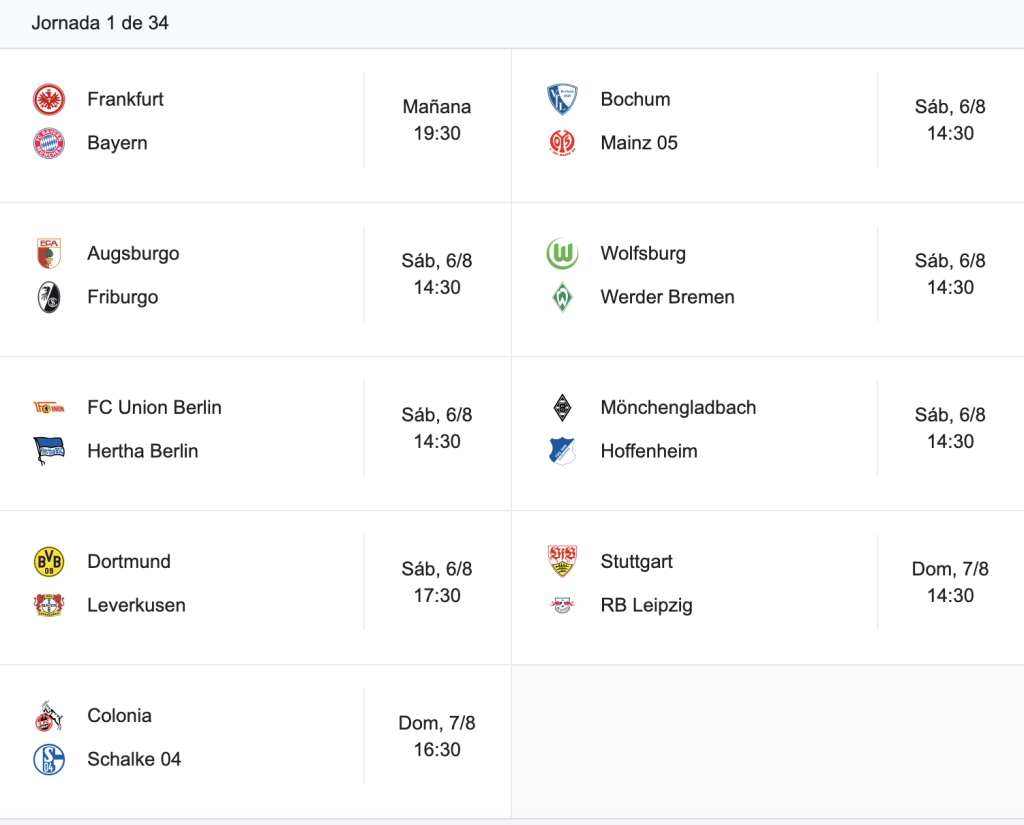Select the Mainz 05 team name
1024x825 pixels.
coord(639,143)
